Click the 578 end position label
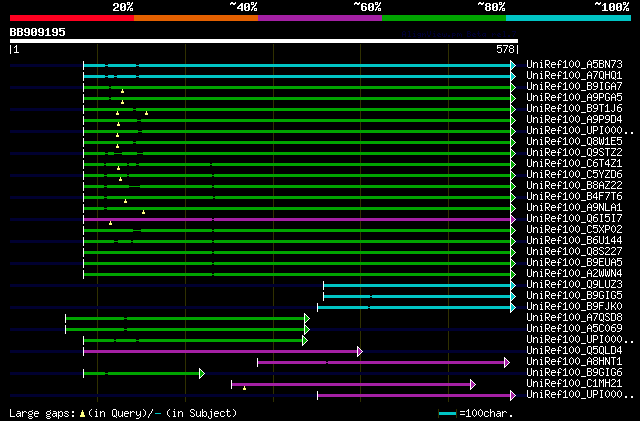640x421 pixels. point(505,49)
